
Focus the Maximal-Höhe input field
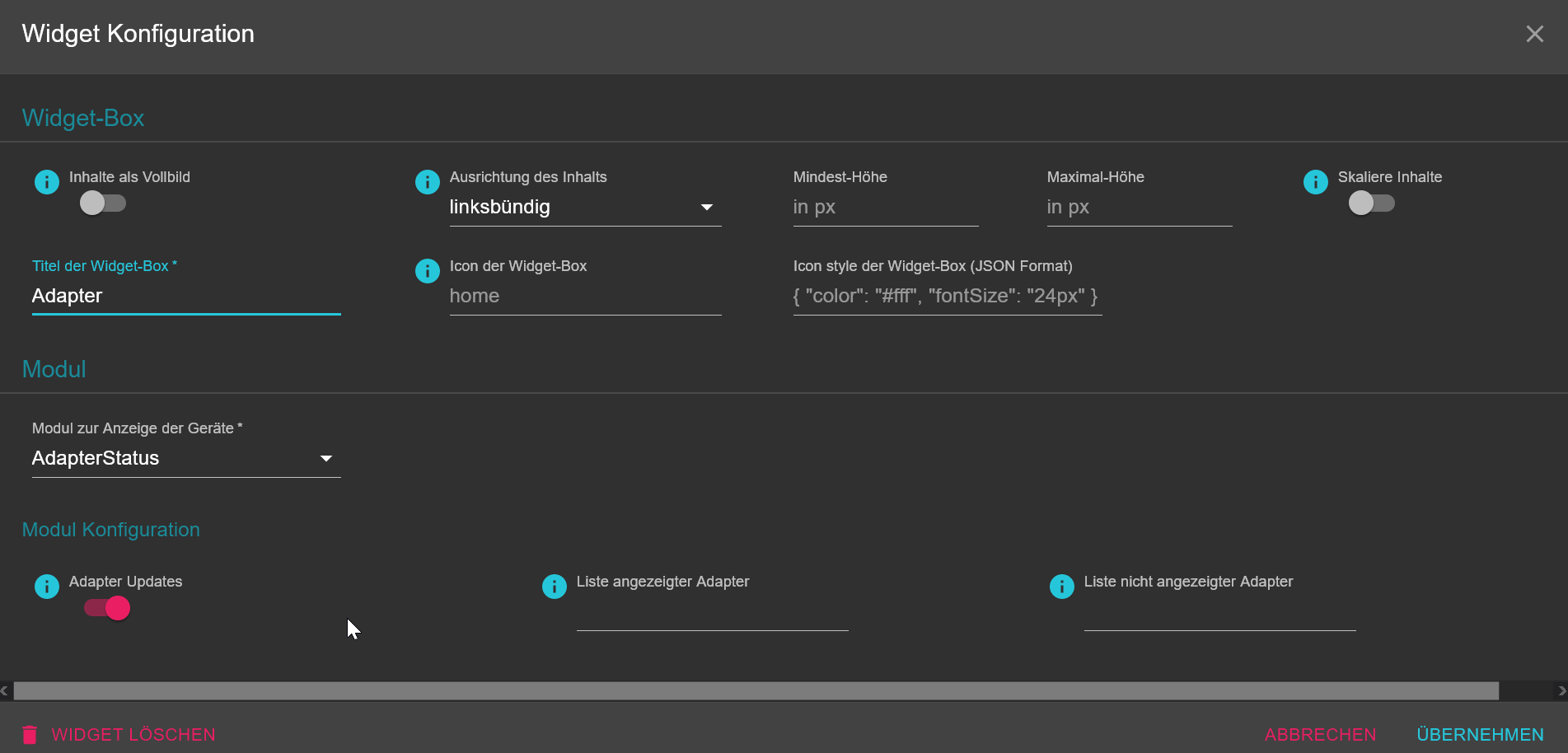point(1140,208)
